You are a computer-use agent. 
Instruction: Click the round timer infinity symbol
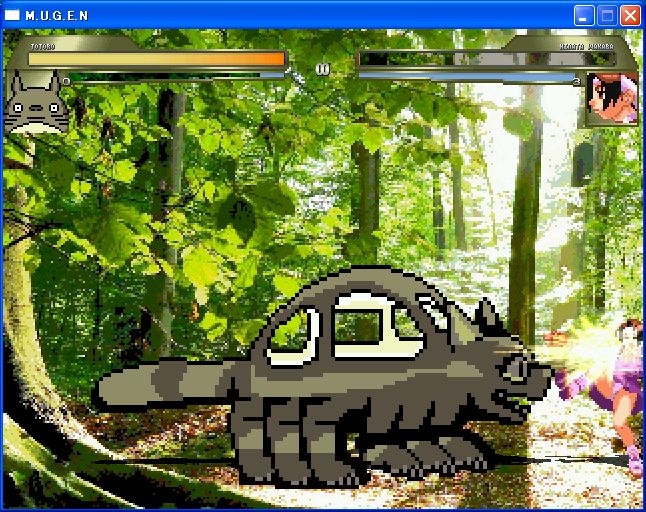(323, 69)
